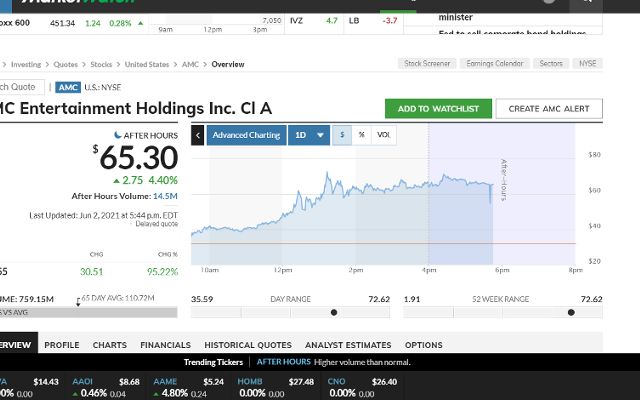Switch to the Profile tab

[62, 345]
